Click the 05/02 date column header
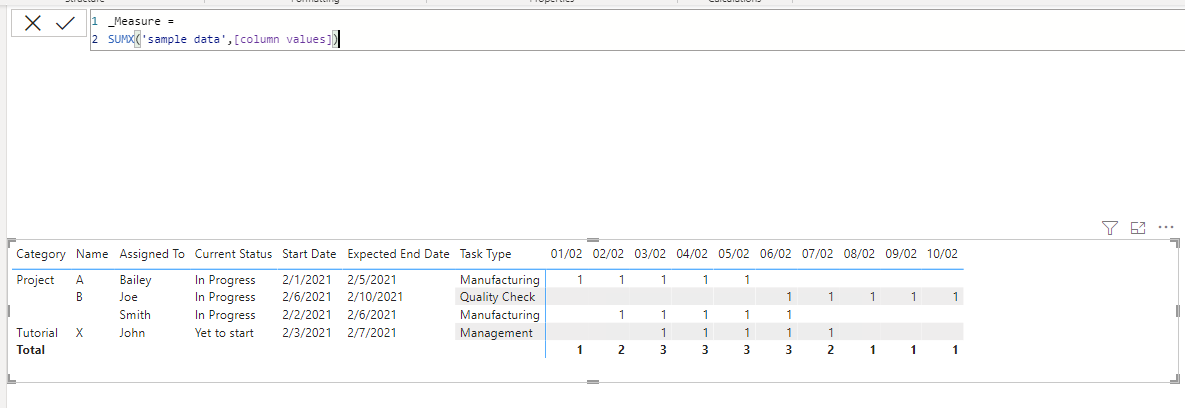1185x408 pixels. [x=734, y=254]
